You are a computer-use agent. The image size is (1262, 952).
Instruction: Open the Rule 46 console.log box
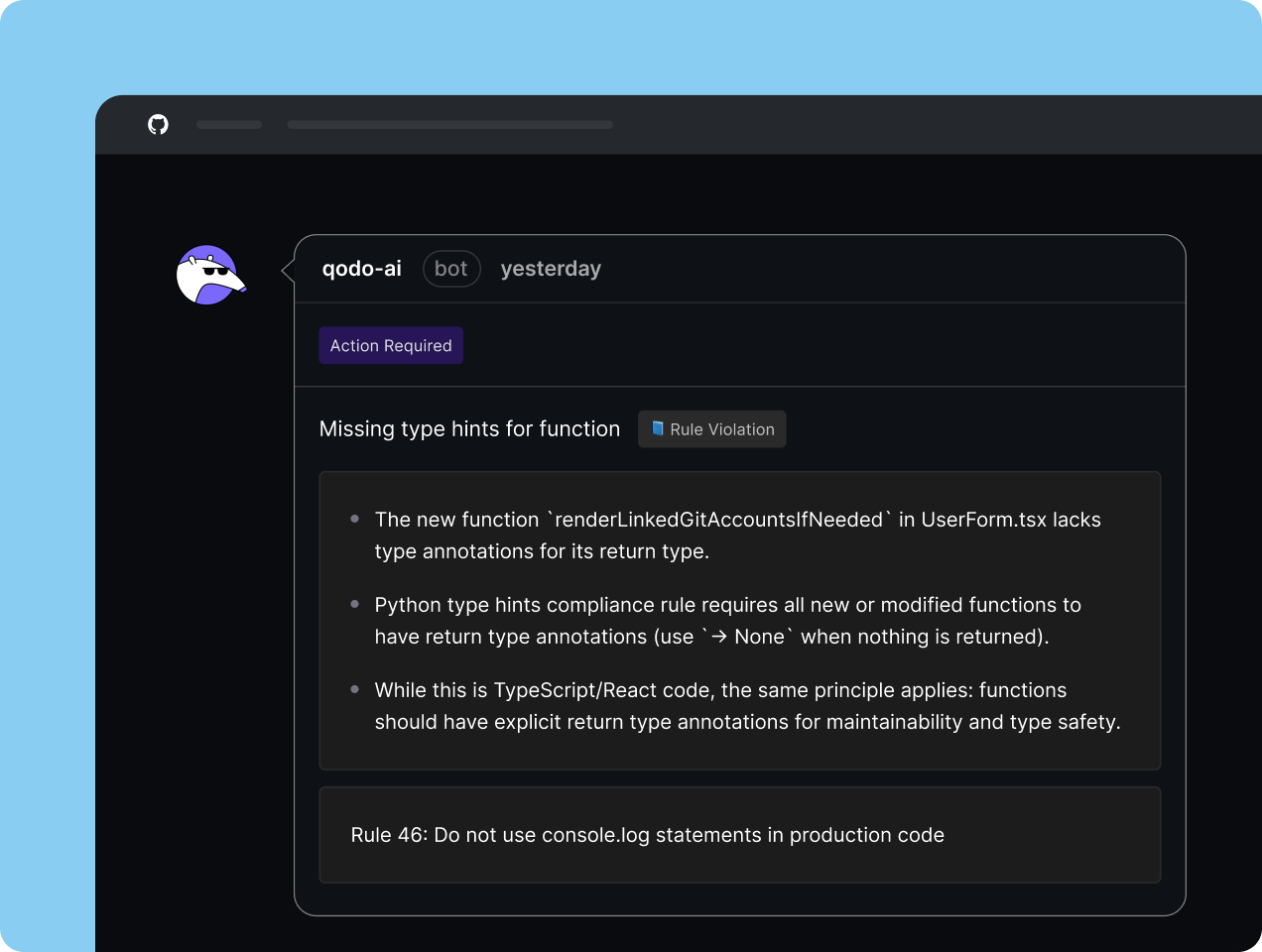click(x=739, y=835)
